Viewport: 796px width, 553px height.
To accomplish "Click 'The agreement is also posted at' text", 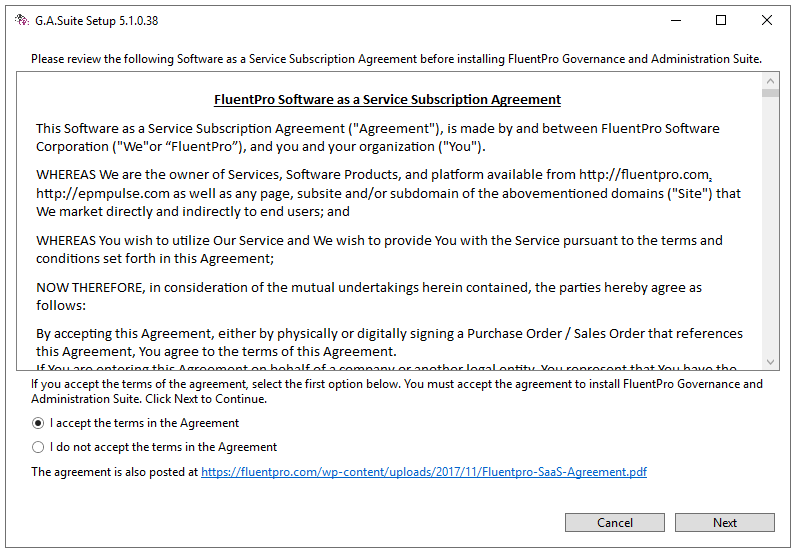I will pyautogui.click(x=114, y=472).
